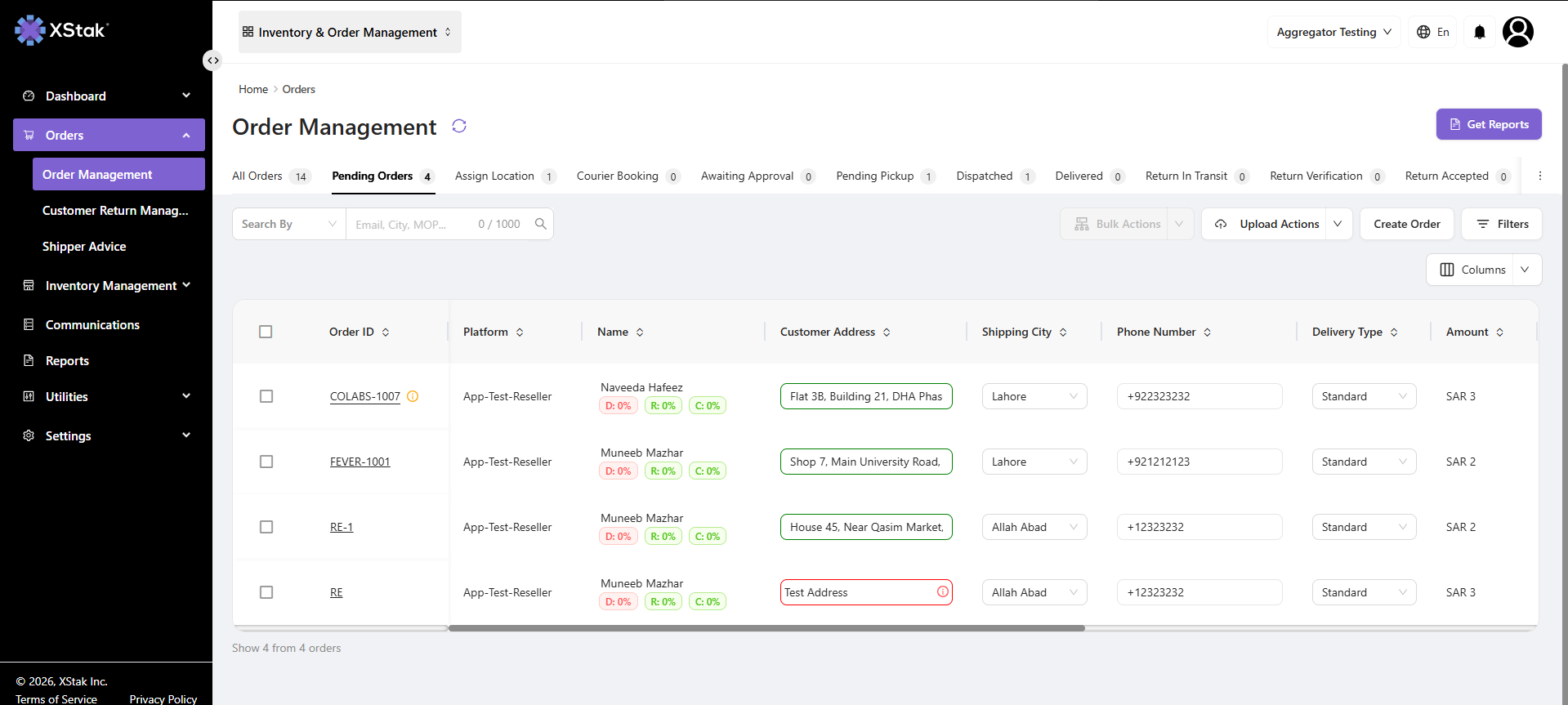Expand the Columns dropdown
This screenshot has height=705, width=1568.
pyautogui.click(x=1525, y=270)
